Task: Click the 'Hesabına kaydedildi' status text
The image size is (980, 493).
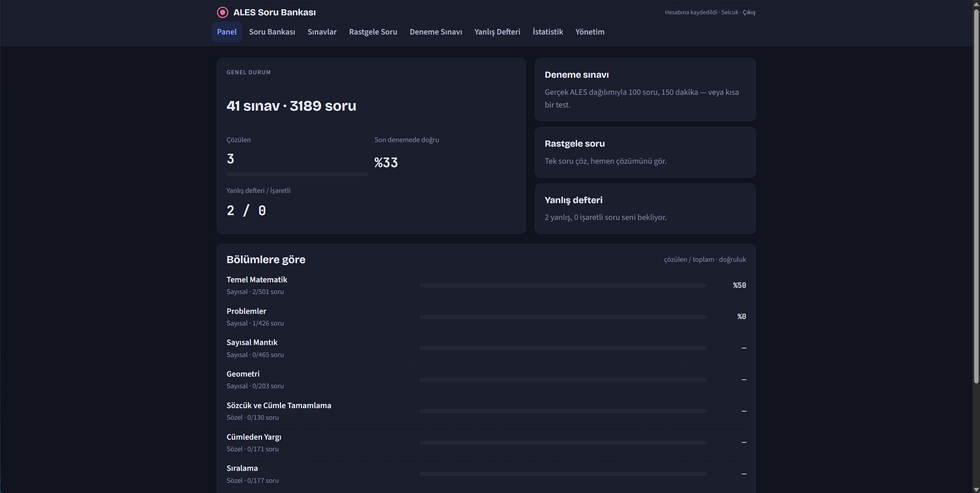Action: tap(691, 12)
